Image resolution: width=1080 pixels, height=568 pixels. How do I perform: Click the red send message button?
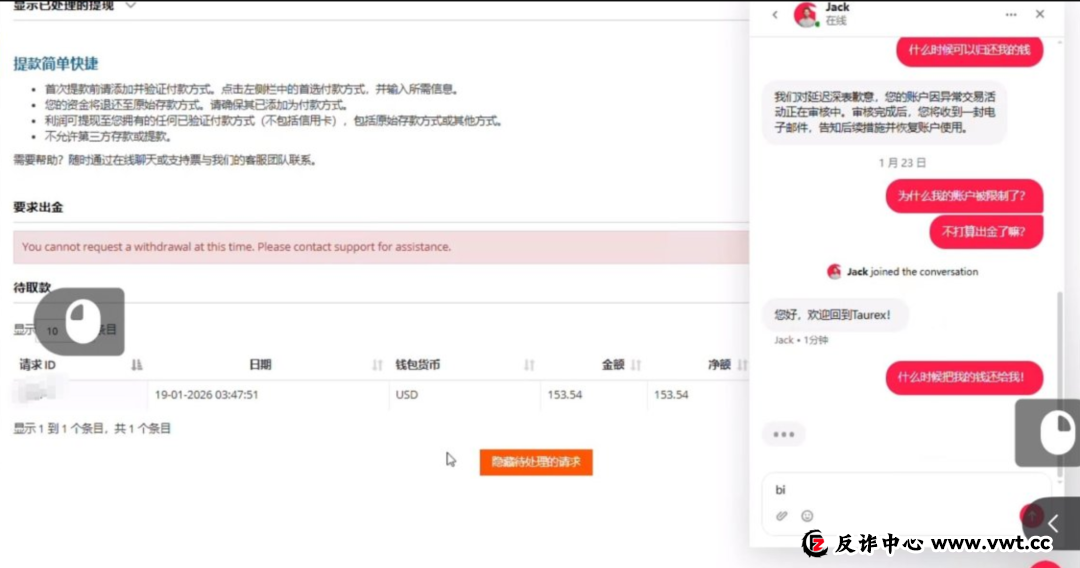click(1030, 516)
